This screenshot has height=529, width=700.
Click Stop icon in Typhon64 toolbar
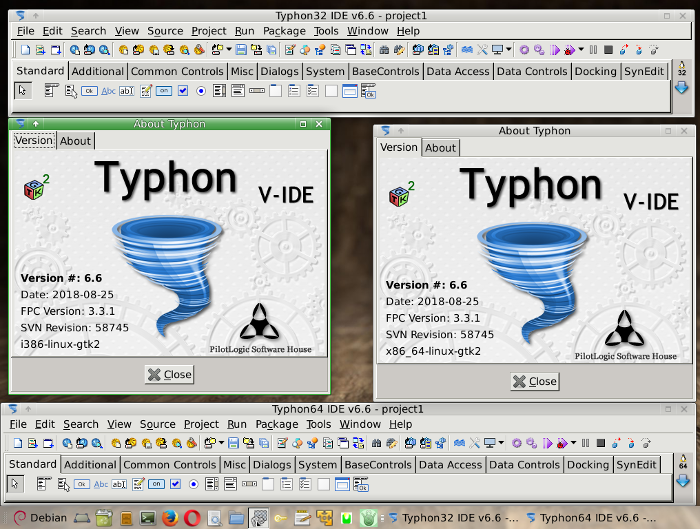601,443
